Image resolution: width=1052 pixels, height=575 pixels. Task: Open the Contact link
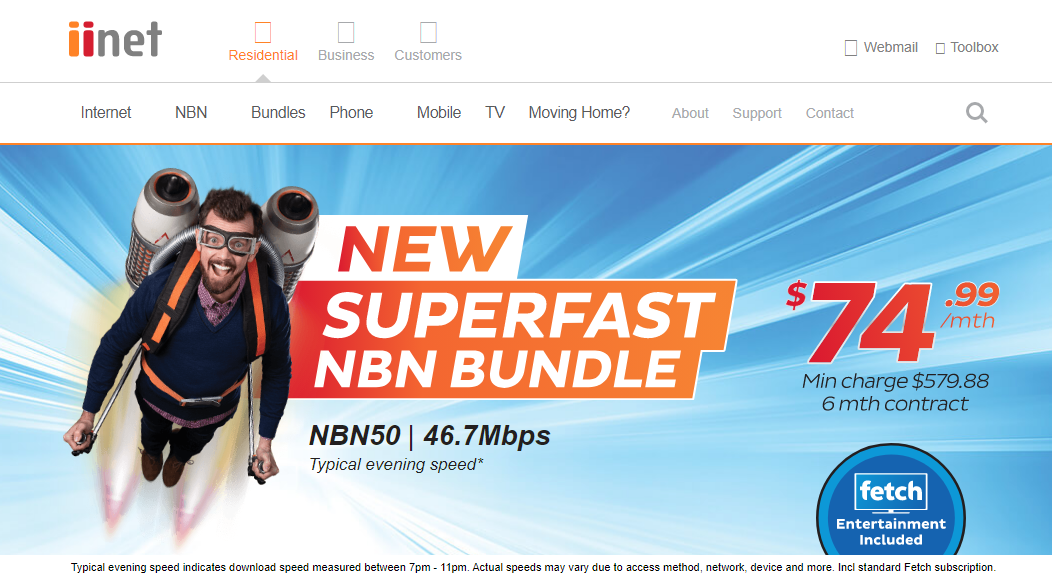click(x=830, y=113)
